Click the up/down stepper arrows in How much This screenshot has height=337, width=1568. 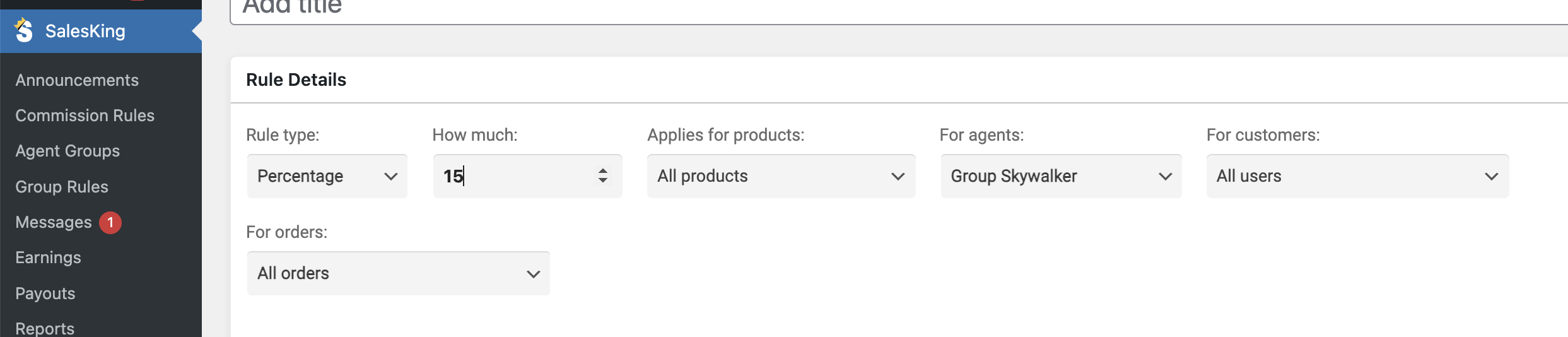[x=603, y=175]
